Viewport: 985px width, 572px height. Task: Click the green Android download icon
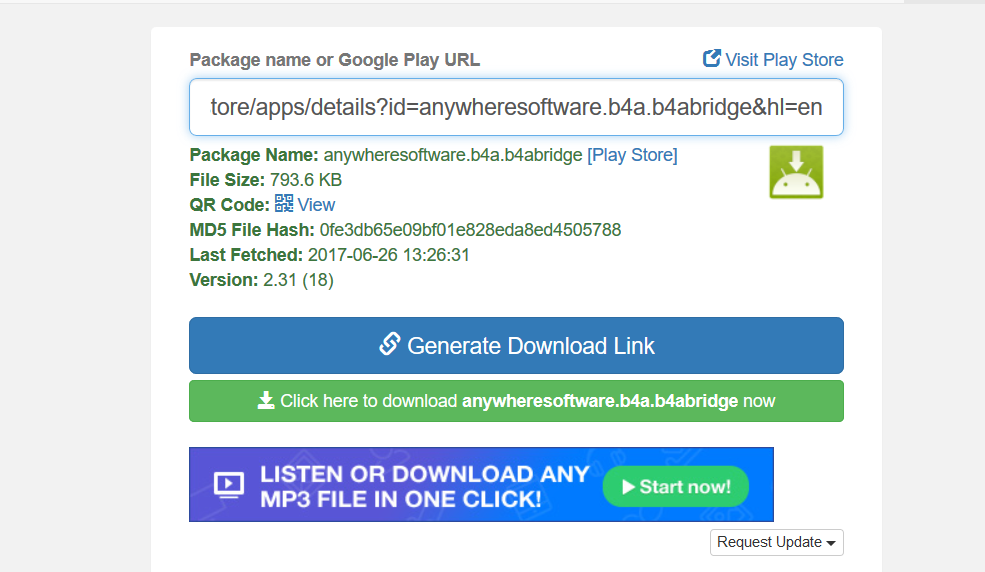click(796, 172)
